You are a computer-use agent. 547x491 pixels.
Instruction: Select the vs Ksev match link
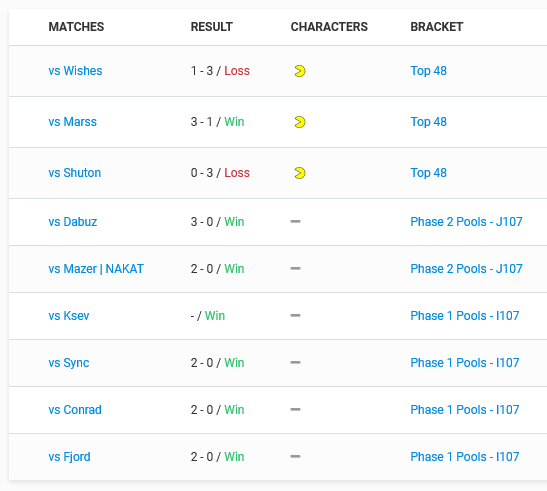(x=69, y=316)
